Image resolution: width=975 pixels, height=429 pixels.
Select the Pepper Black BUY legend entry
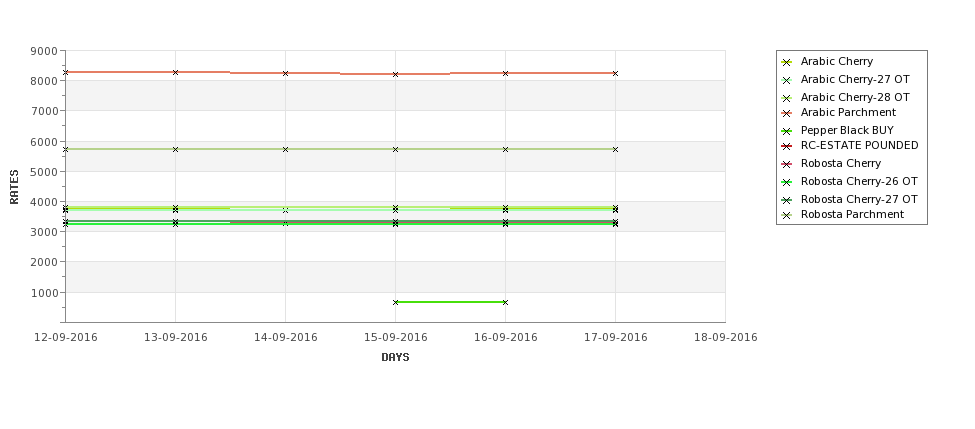click(846, 130)
